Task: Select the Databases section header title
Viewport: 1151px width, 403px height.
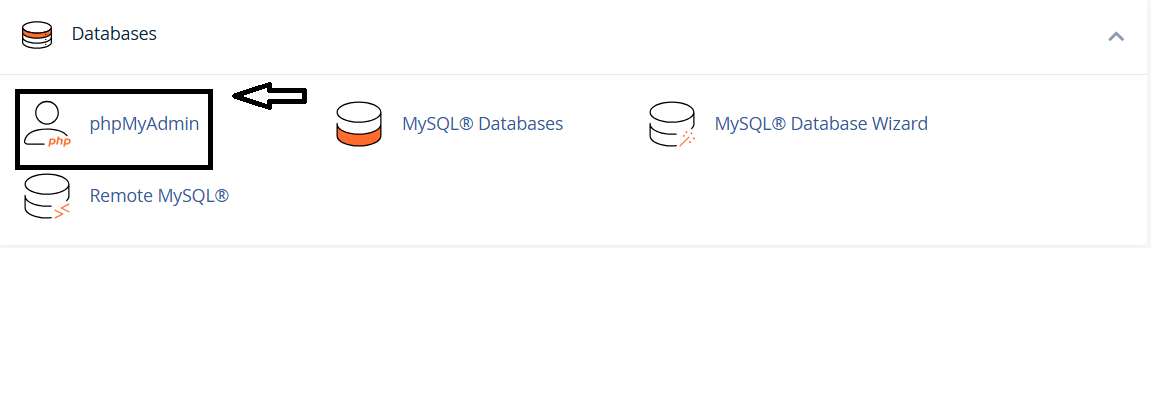Action: 114,34
